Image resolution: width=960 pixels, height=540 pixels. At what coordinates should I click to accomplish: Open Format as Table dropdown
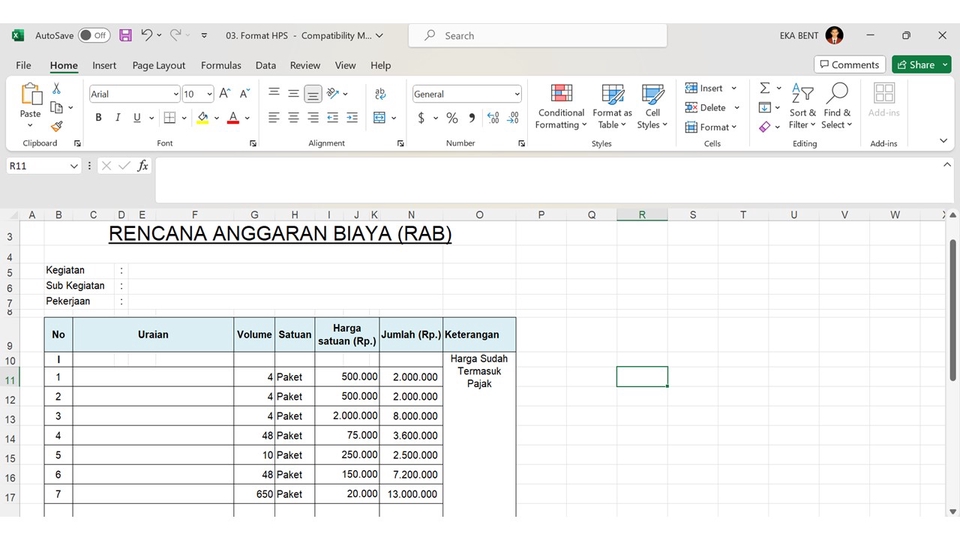(x=612, y=107)
